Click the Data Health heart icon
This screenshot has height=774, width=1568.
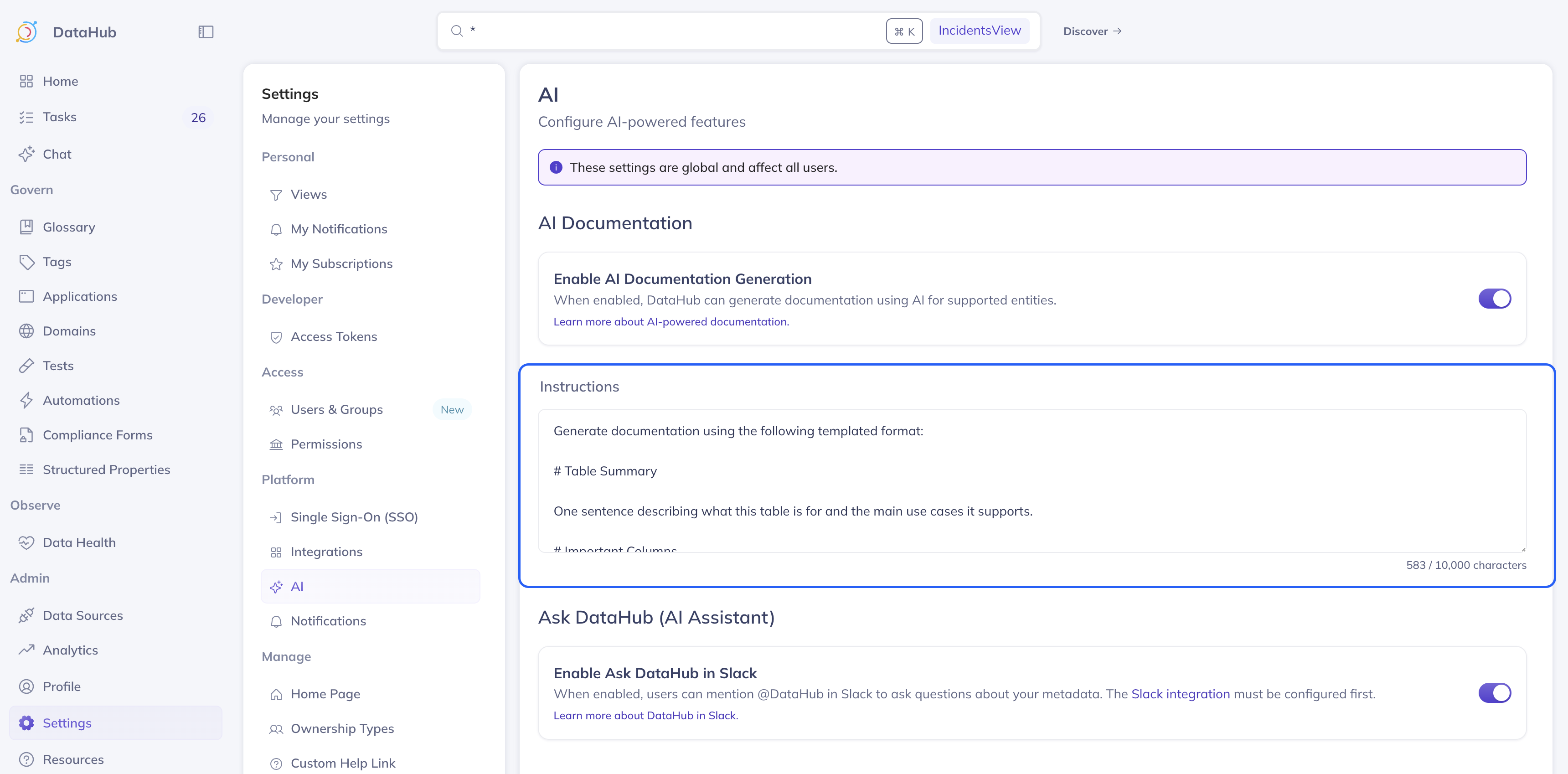[x=26, y=542]
